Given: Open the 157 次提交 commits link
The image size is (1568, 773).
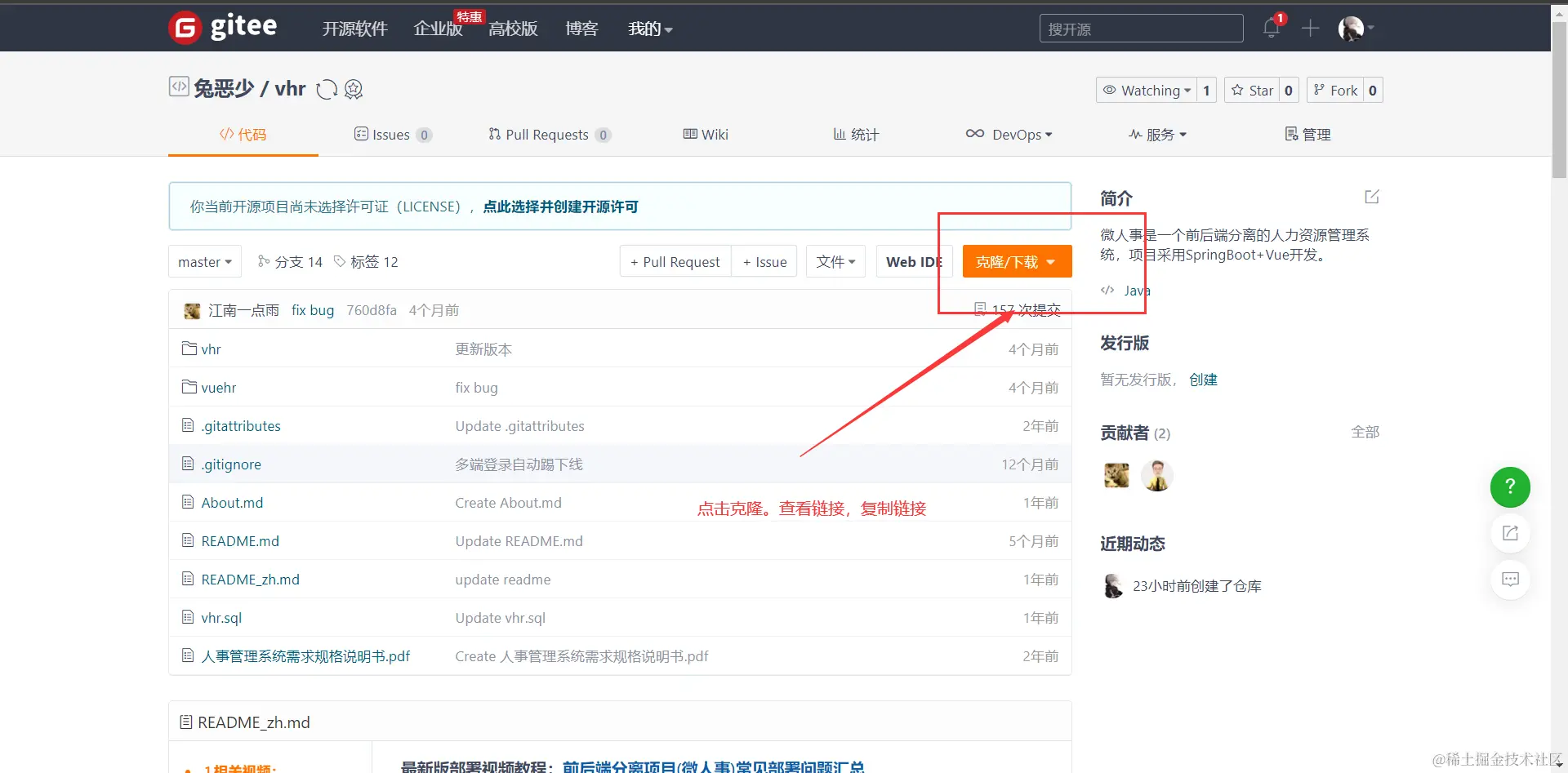Looking at the screenshot, I should click(x=1017, y=310).
